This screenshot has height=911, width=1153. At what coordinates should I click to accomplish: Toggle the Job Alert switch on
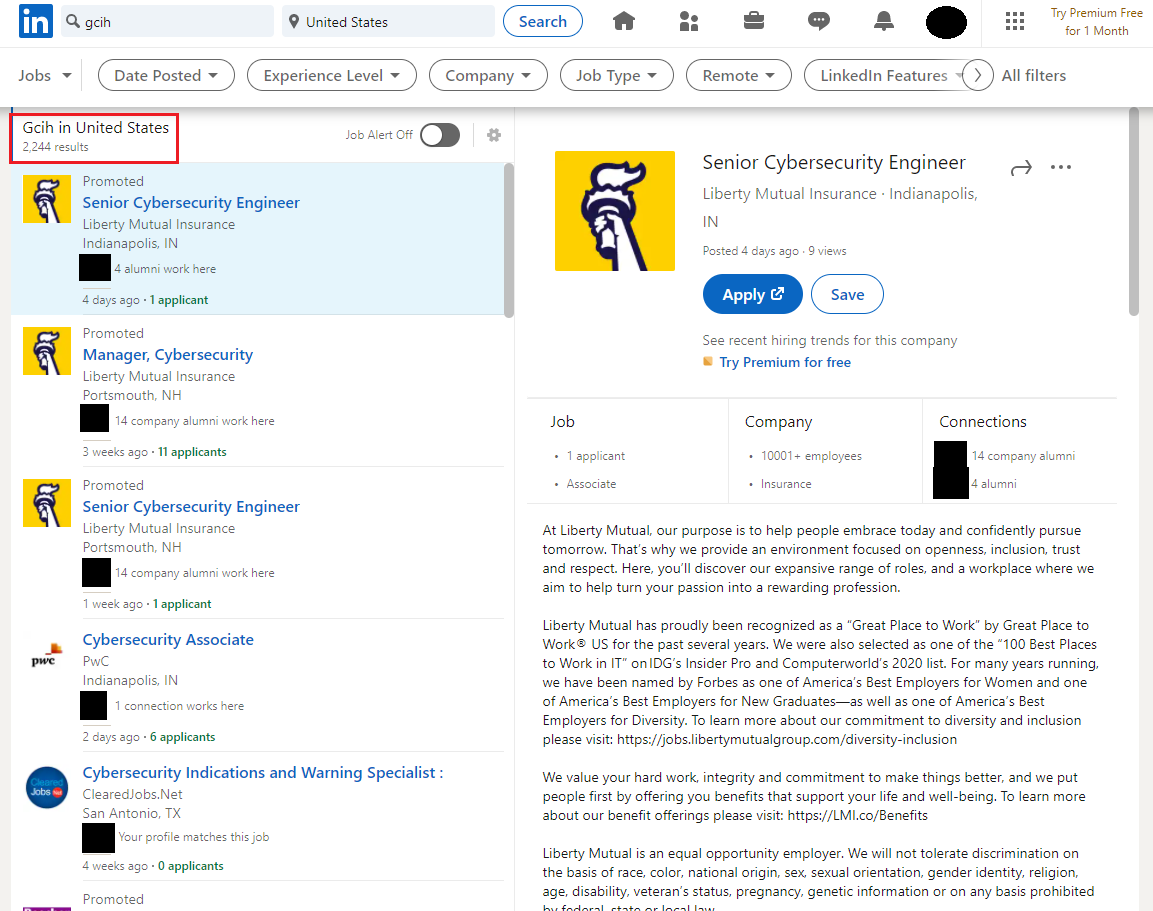440,135
